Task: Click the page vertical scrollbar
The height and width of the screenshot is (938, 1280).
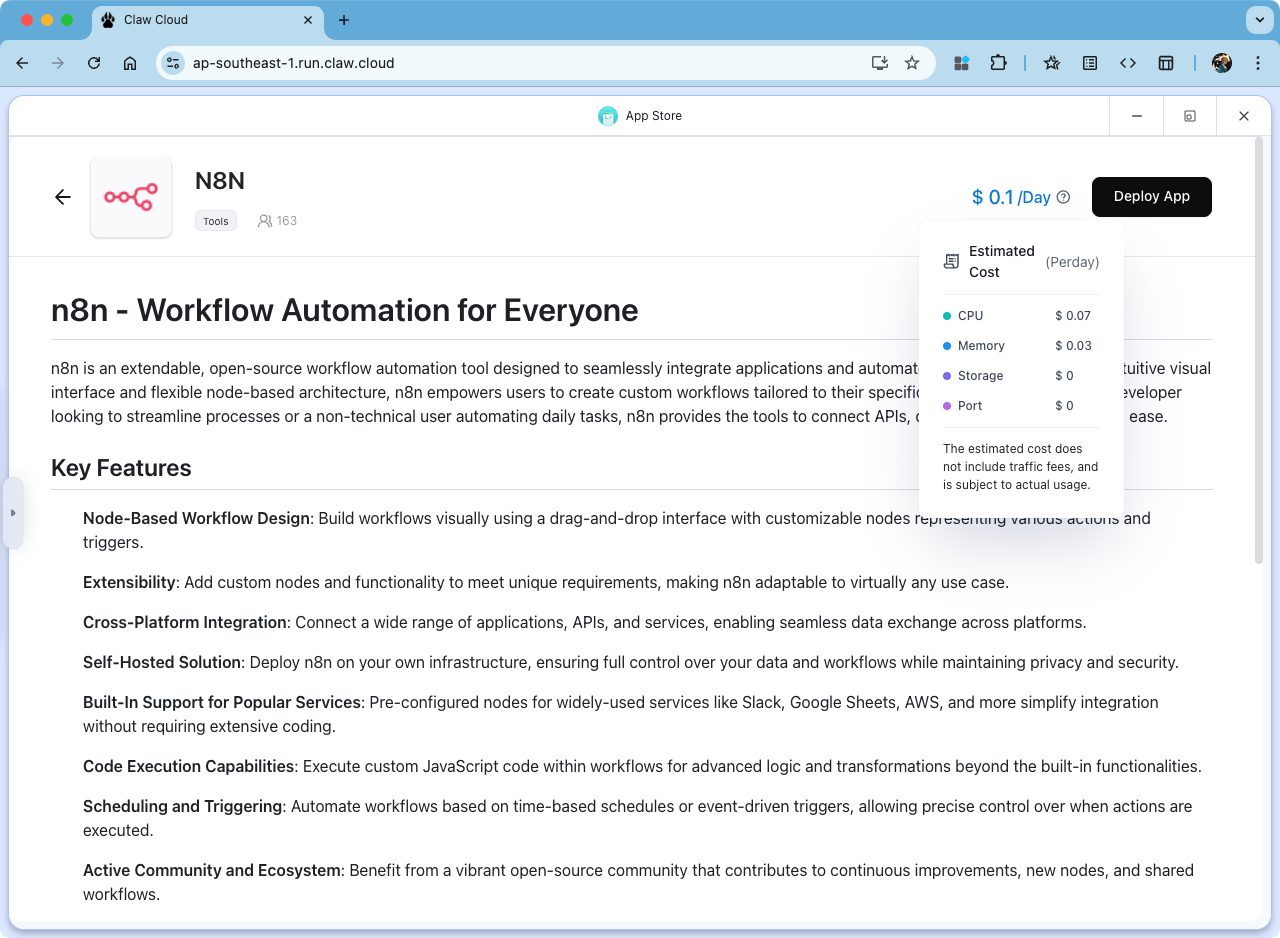Action: point(1258,350)
